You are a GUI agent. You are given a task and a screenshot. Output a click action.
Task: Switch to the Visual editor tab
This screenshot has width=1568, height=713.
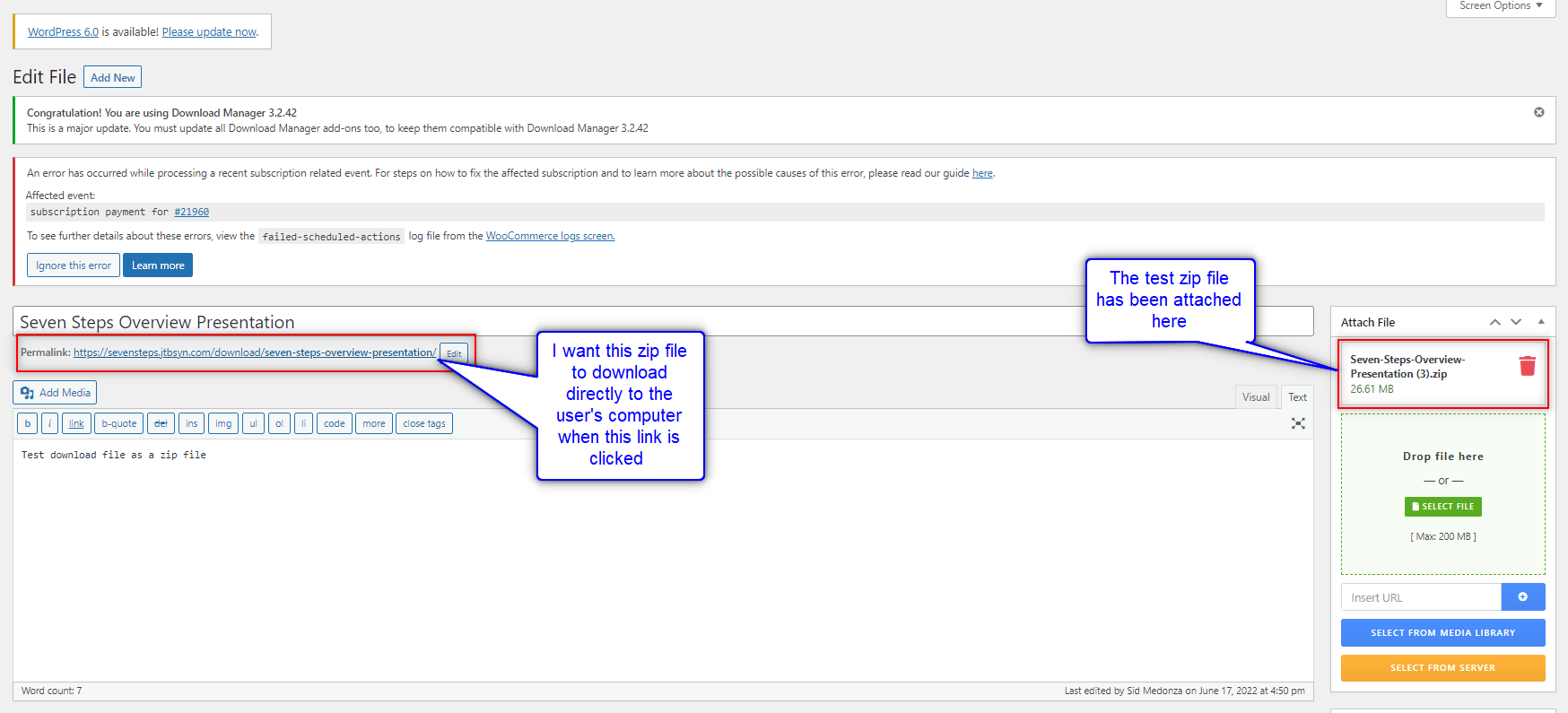click(1255, 397)
